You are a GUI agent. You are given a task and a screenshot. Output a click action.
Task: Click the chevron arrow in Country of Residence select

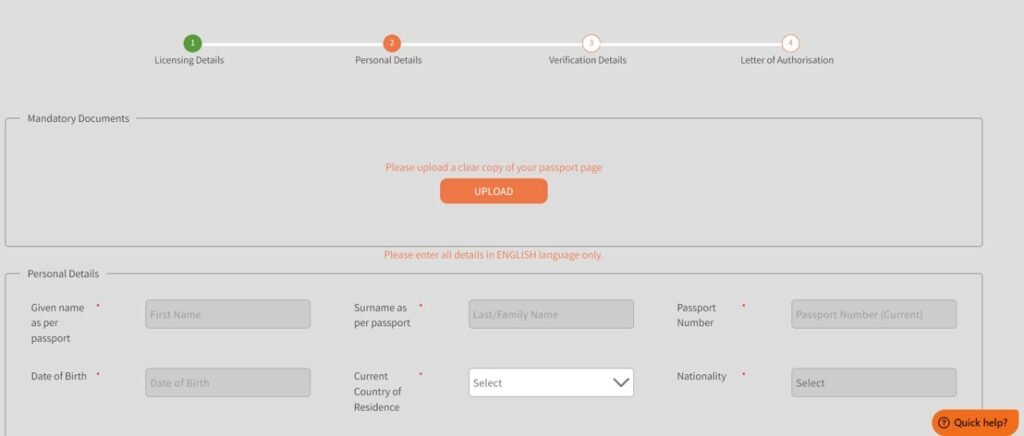coord(621,383)
